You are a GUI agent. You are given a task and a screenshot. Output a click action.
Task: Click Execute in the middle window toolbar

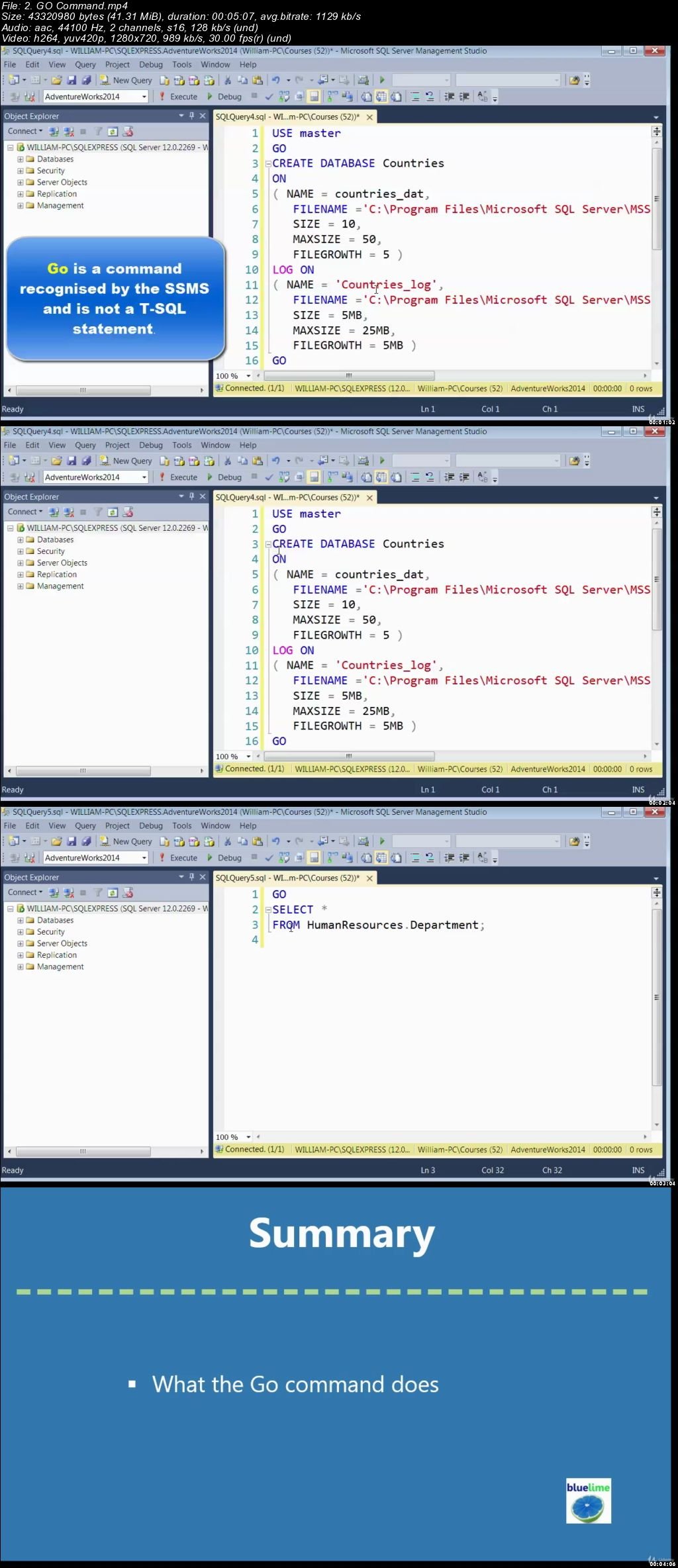(179, 477)
